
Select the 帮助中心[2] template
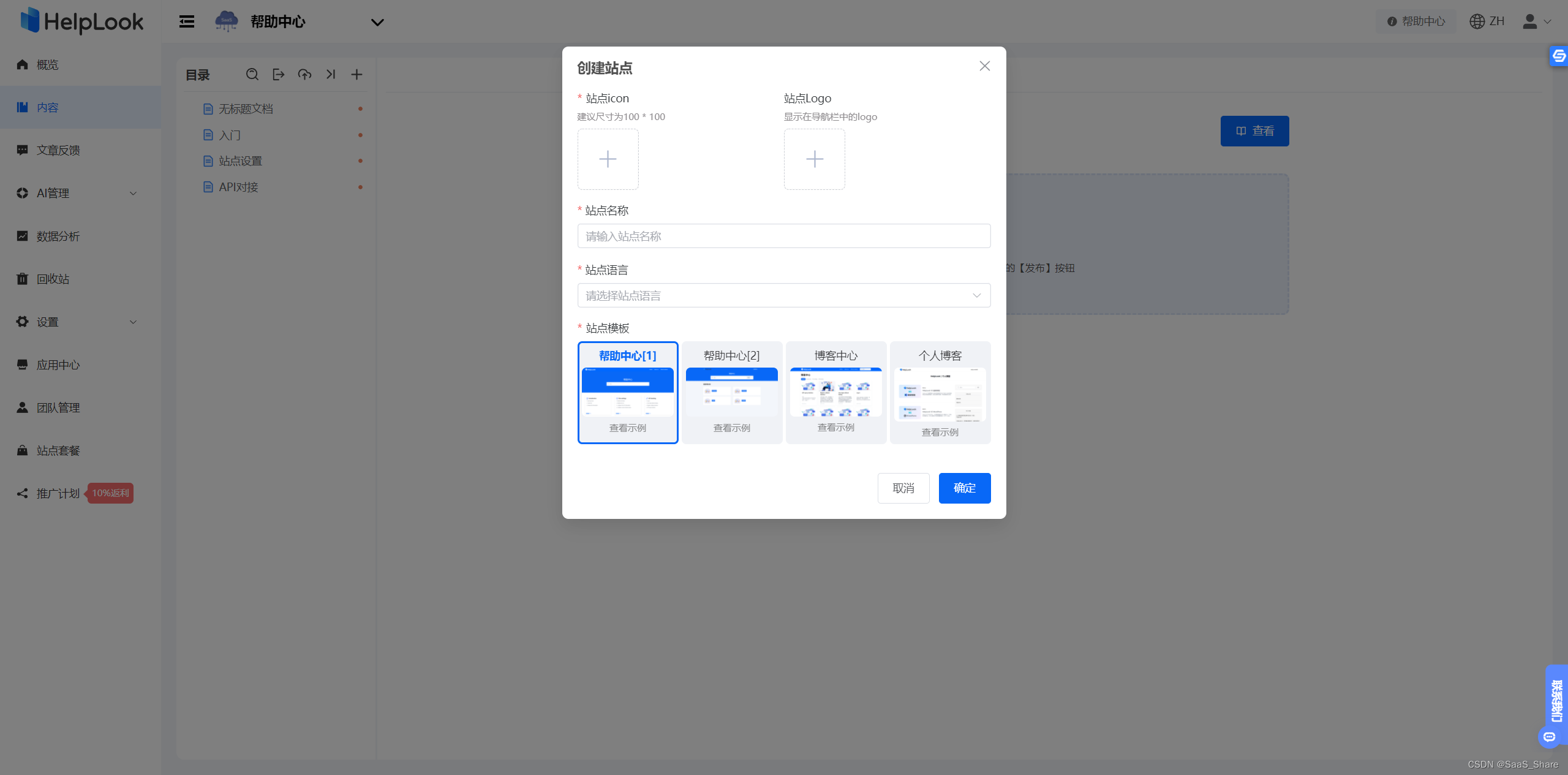tap(731, 392)
